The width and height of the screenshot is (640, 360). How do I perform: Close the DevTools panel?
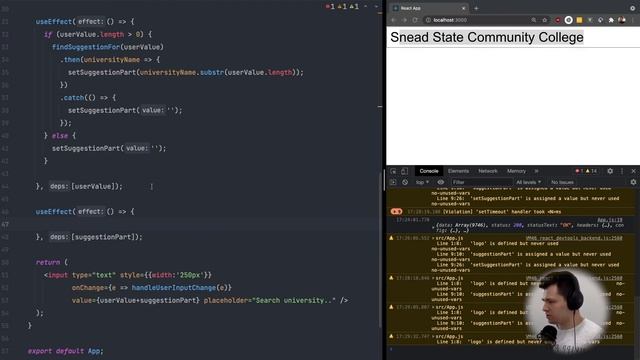(x=633, y=171)
